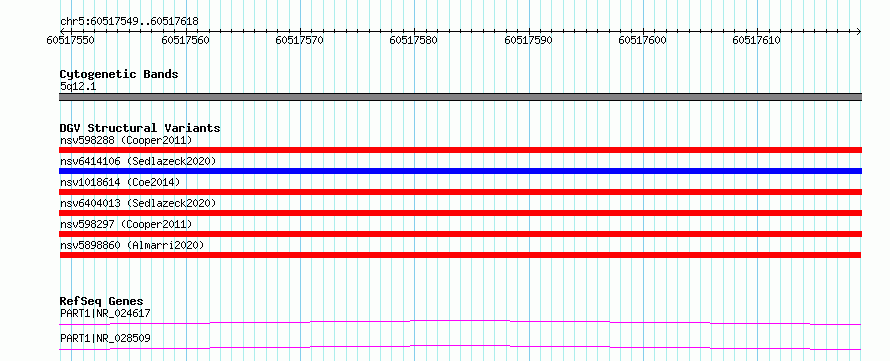Open variant nsv5898860 (Almarri2020) label
The image size is (890, 361).
click(132, 245)
